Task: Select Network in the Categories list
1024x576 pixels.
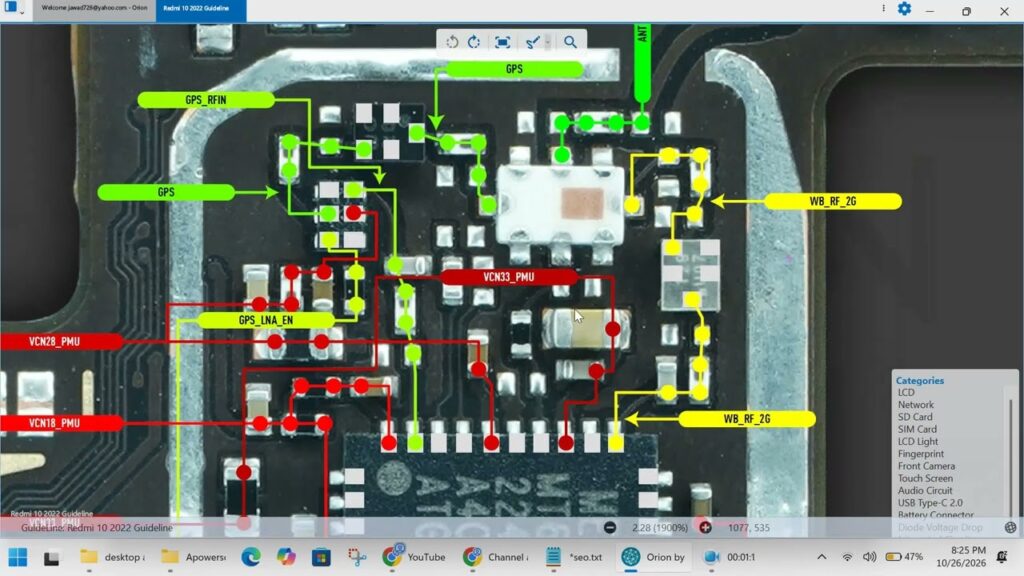Action: click(916, 405)
